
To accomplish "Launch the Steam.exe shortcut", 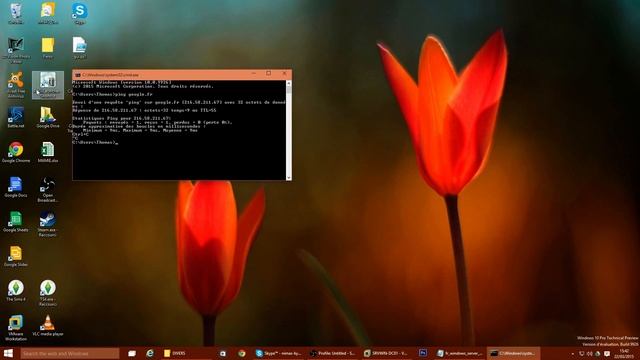I will point(48,224).
